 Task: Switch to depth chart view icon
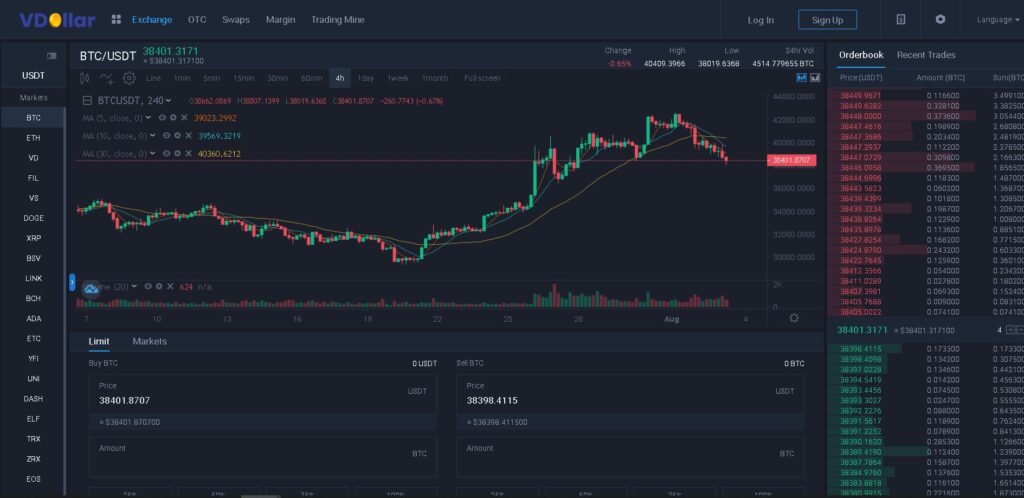815,77
